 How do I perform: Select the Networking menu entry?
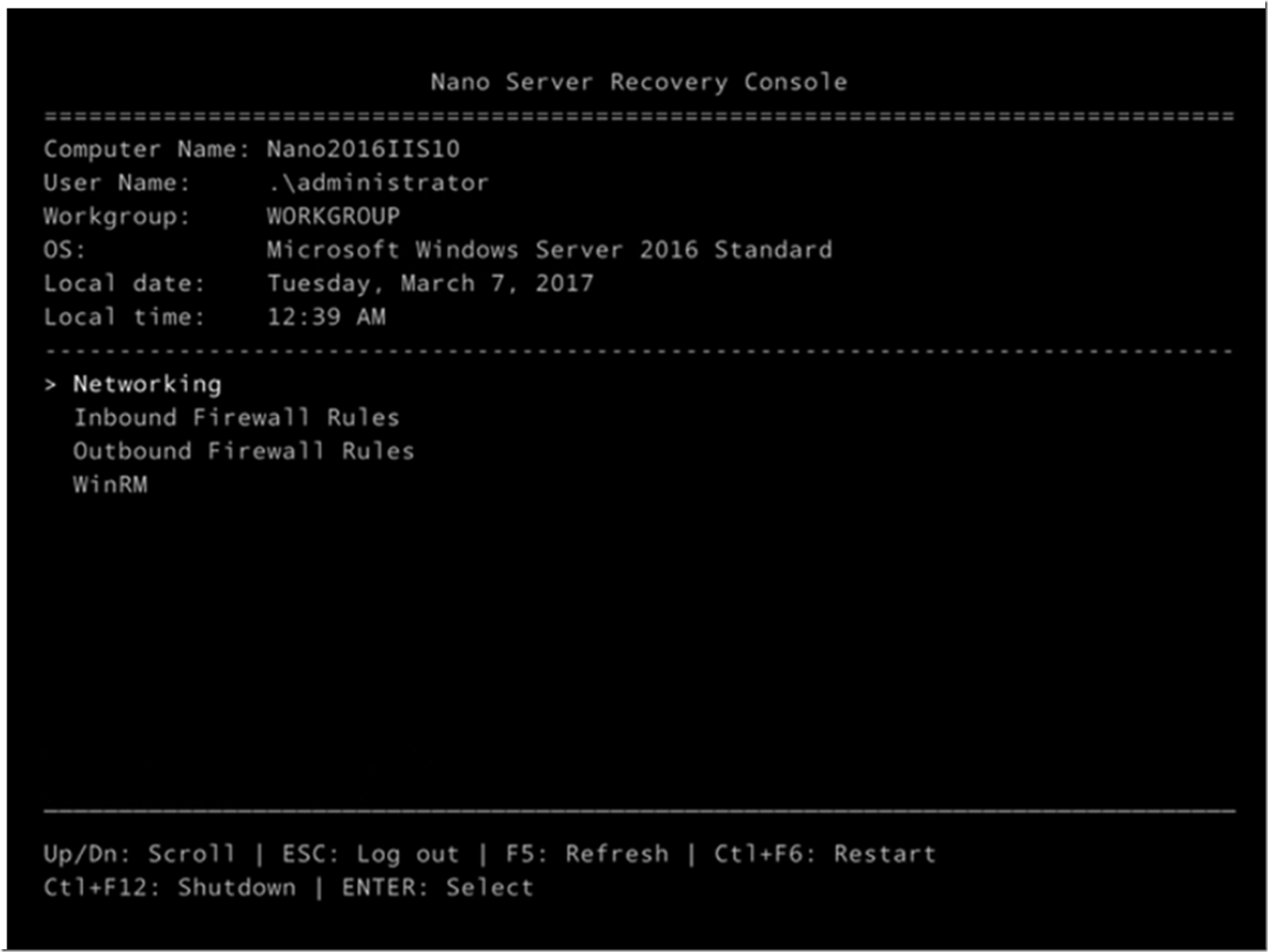147,384
